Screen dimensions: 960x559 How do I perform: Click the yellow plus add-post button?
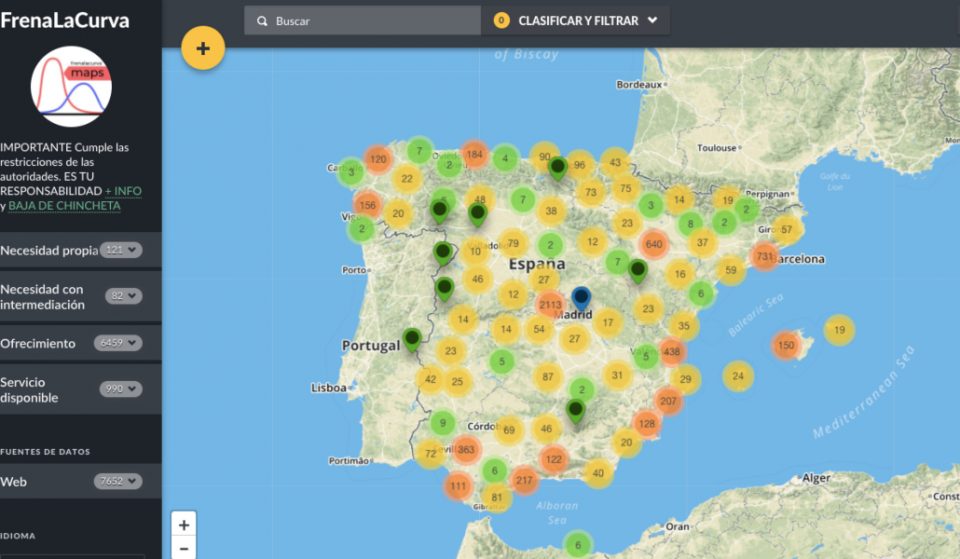[x=203, y=48]
